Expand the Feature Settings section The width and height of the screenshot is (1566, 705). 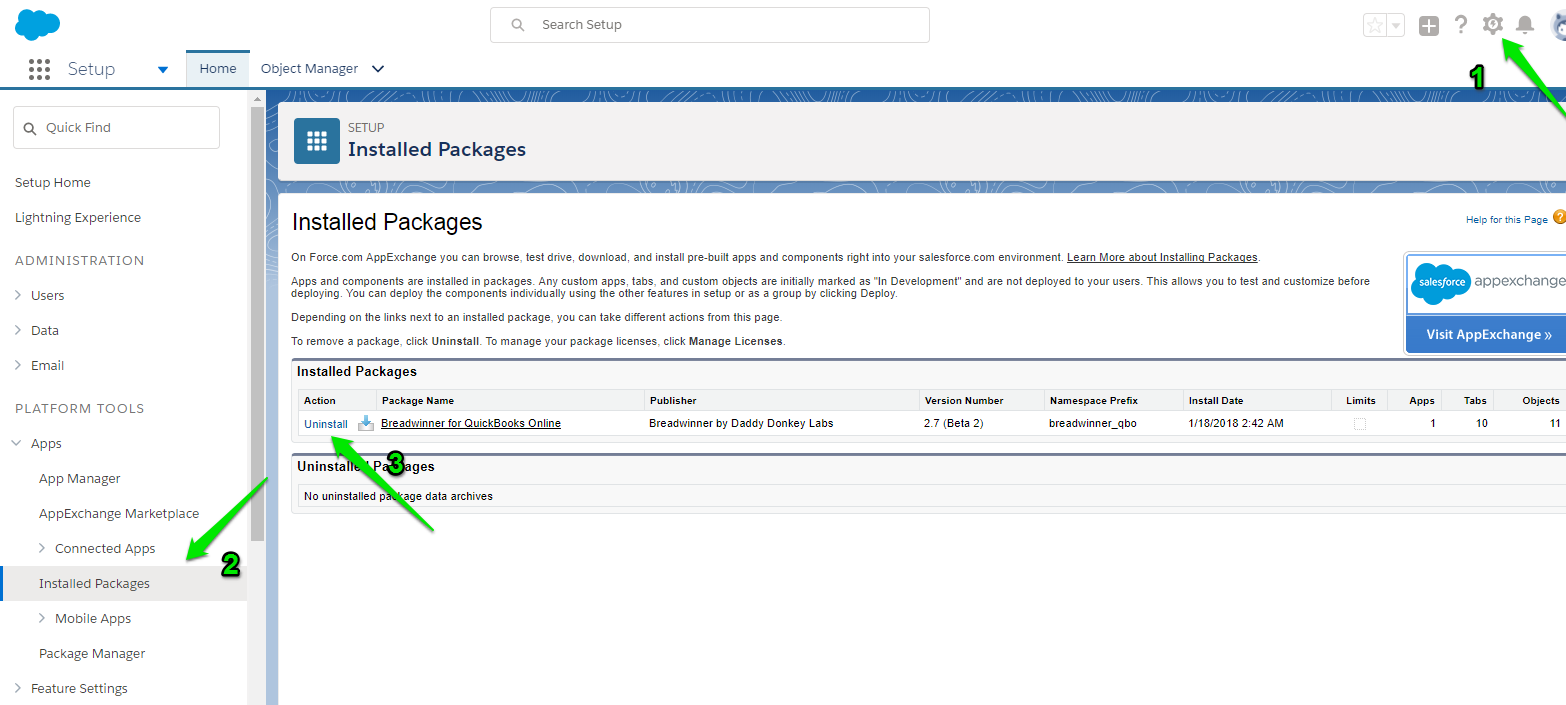tap(18, 688)
